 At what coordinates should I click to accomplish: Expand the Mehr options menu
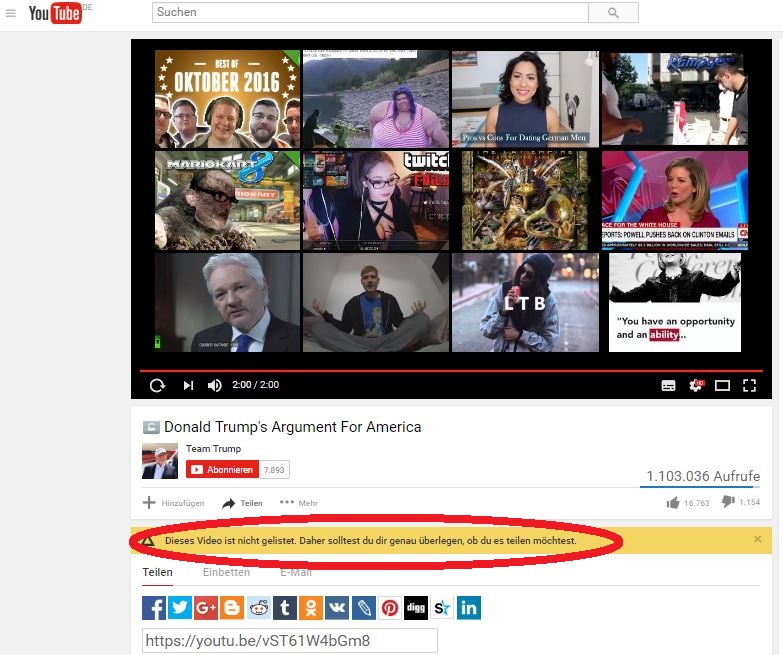(x=298, y=503)
